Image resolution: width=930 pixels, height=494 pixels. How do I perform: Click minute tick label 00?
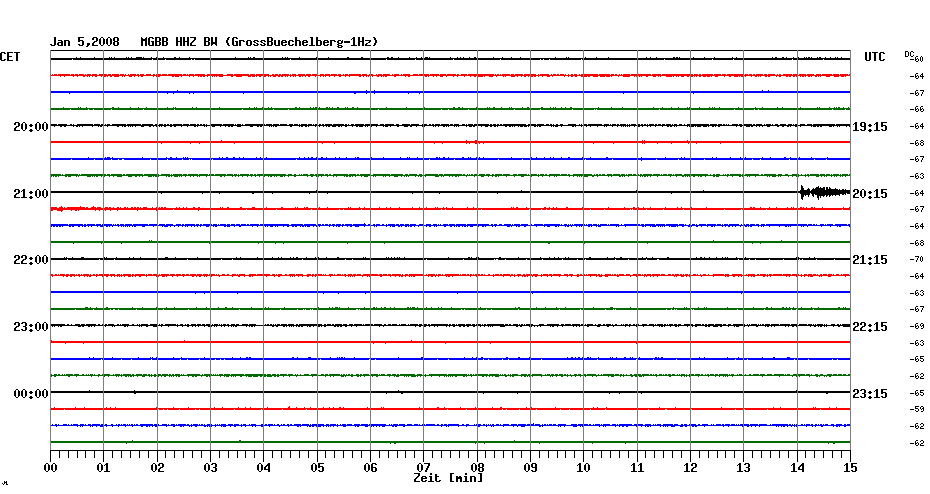51,468
